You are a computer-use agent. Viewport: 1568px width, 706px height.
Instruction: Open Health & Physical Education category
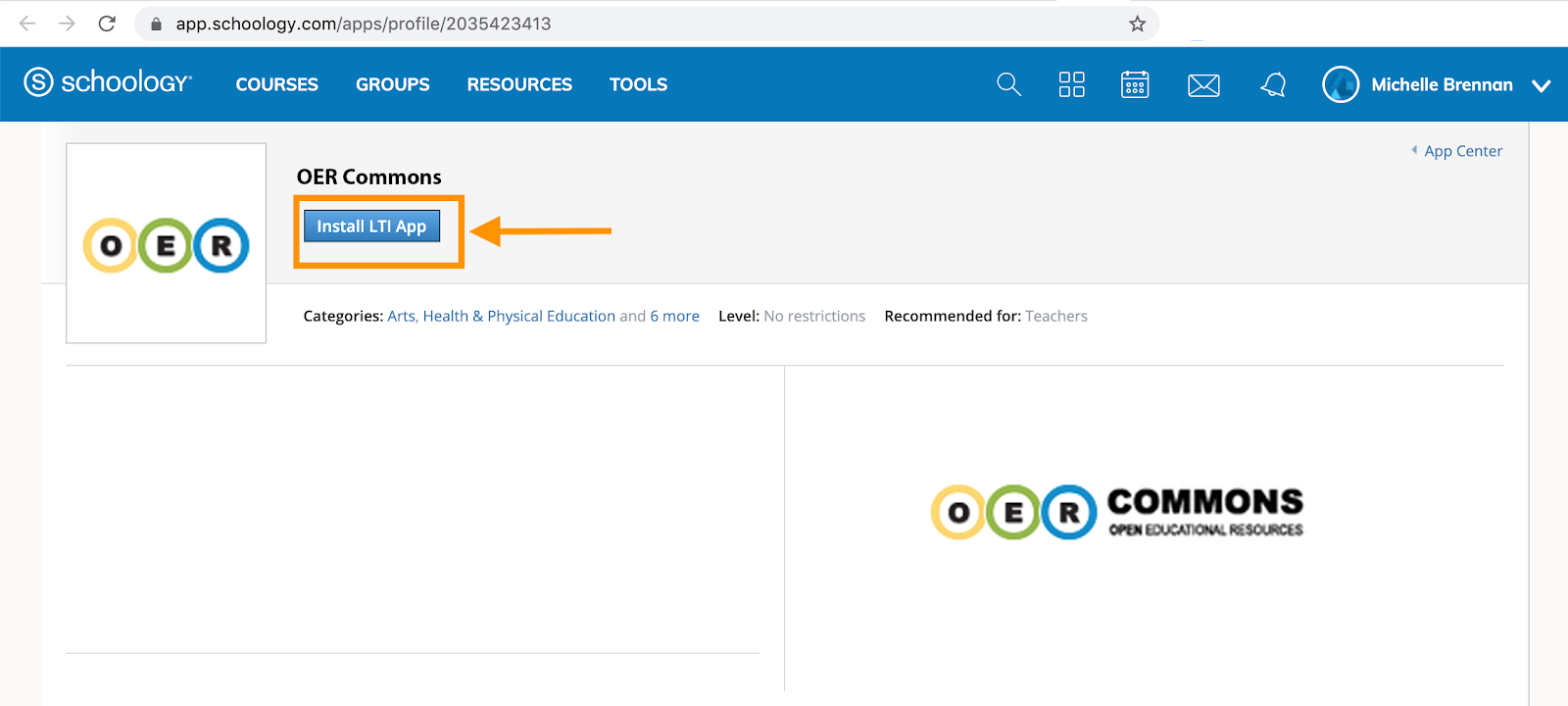tap(519, 316)
